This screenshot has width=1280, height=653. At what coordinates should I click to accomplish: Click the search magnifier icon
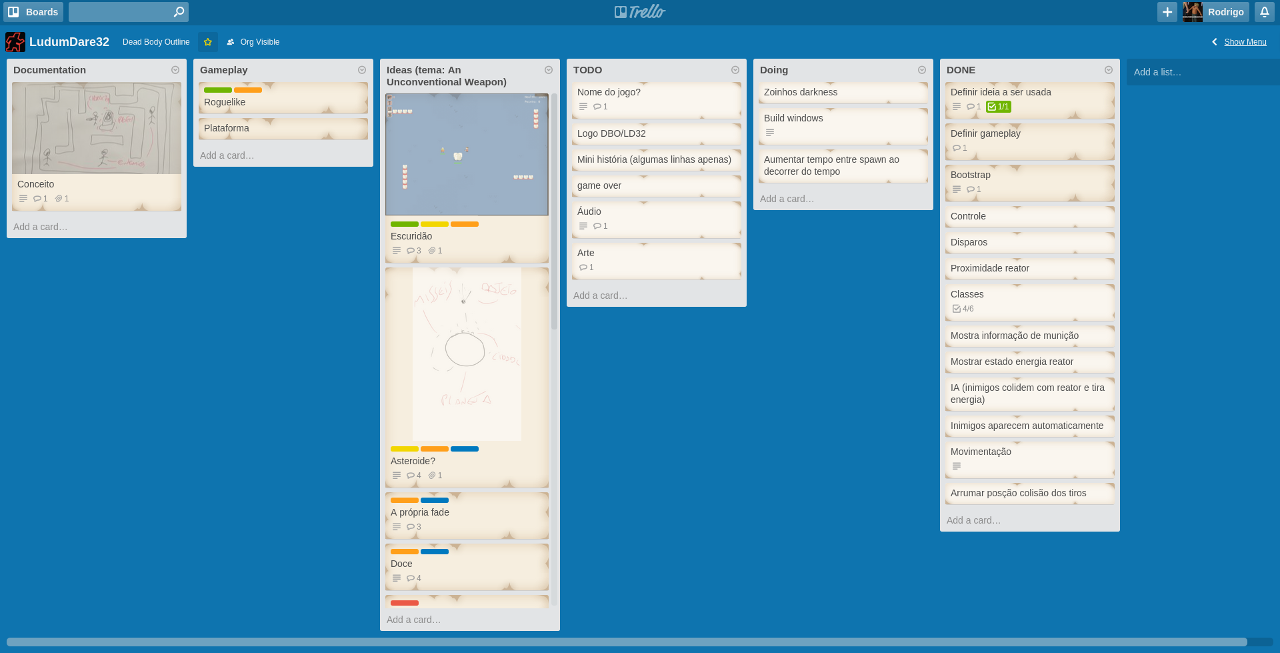(x=178, y=12)
